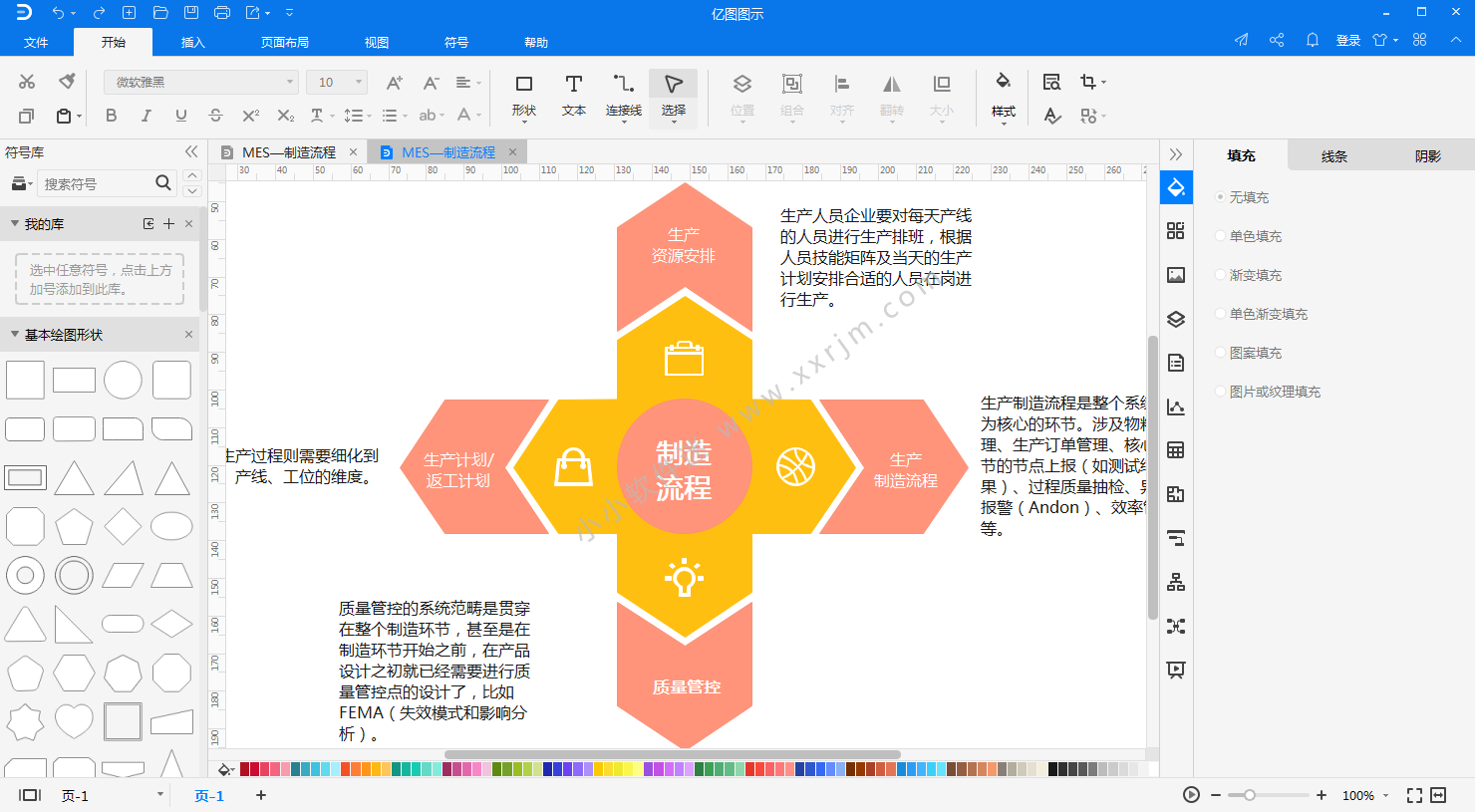Open the Table icon in right sidebar
The width and height of the screenshot is (1475, 812).
point(1176,450)
